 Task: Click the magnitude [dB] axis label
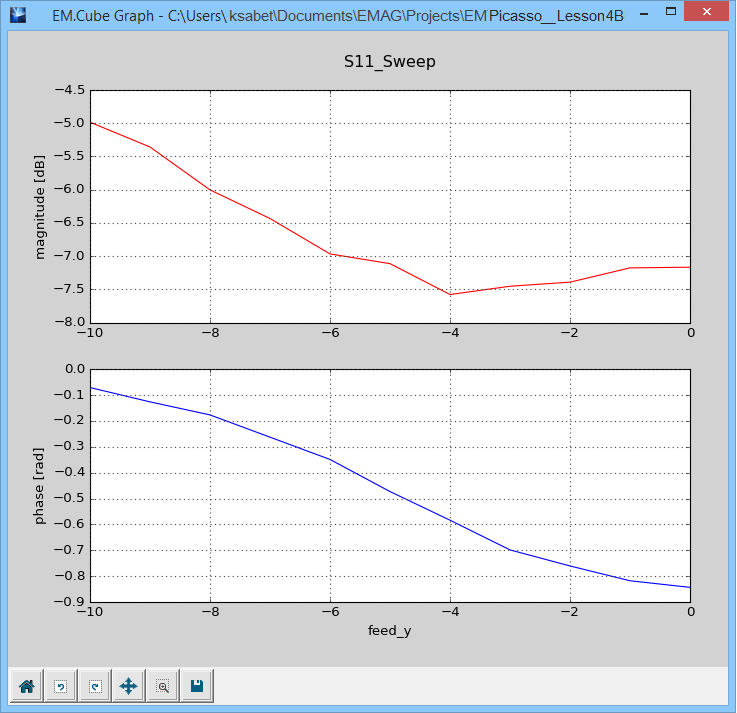point(41,207)
